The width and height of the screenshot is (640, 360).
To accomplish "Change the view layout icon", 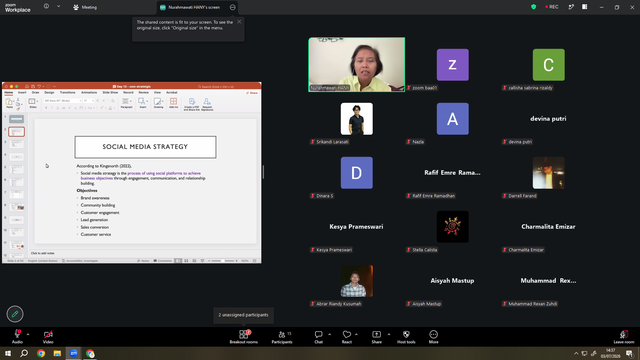I will click(x=584, y=7).
